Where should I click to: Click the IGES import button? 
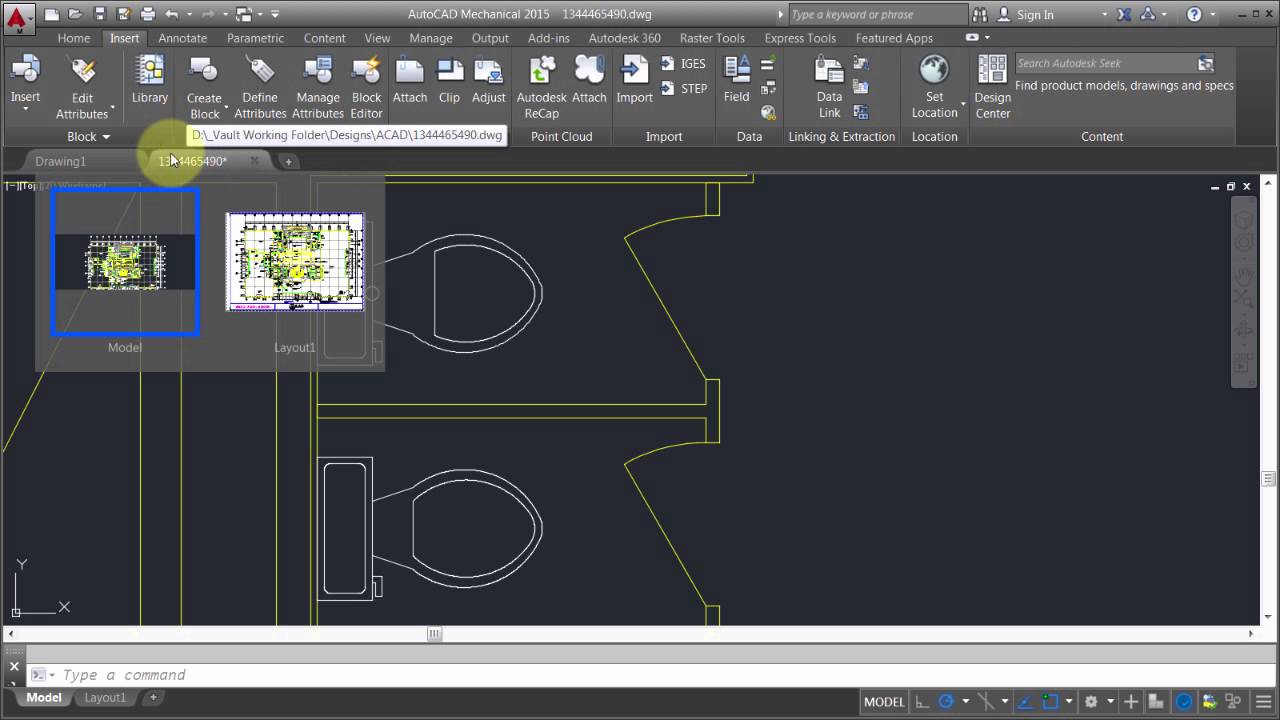pyautogui.click(x=684, y=63)
